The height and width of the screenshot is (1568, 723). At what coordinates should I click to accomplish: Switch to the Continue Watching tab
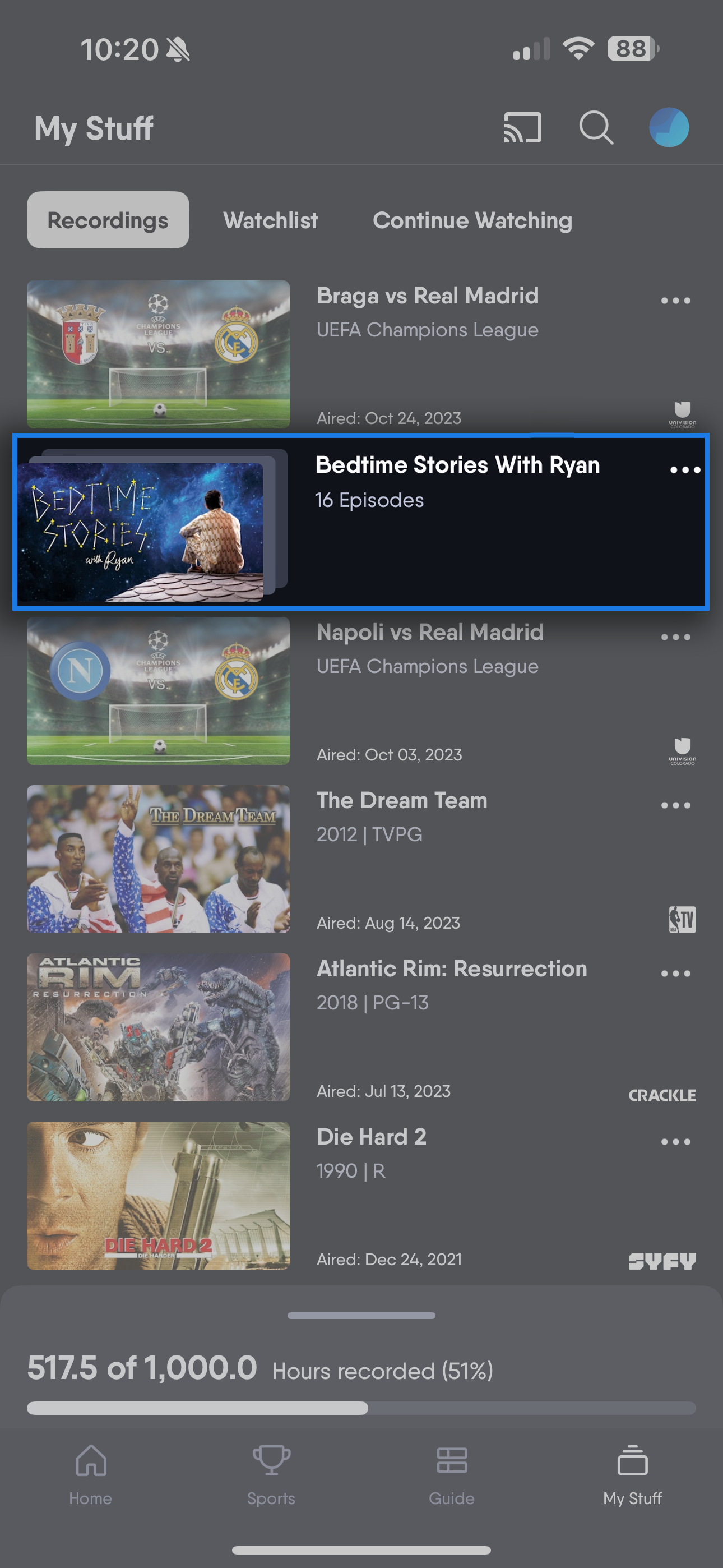pyautogui.click(x=472, y=220)
